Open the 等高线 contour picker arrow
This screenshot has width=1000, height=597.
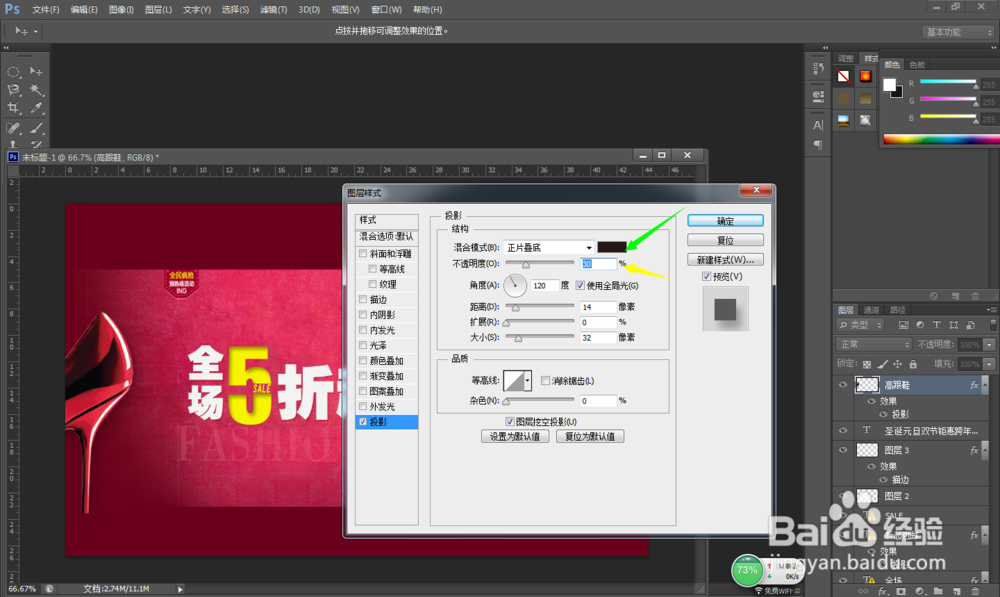[x=527, y=381]
